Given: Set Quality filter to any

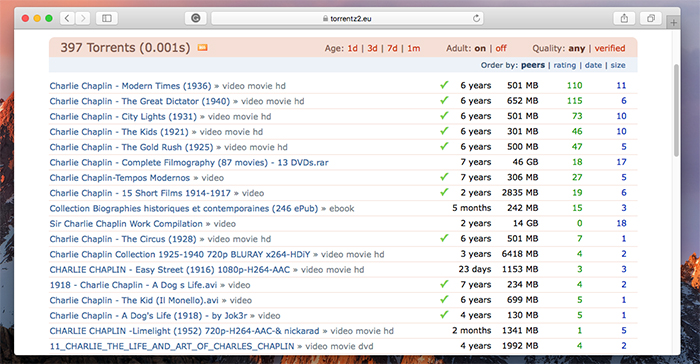Looking at the screenshot, I should (x=577, y=48).
